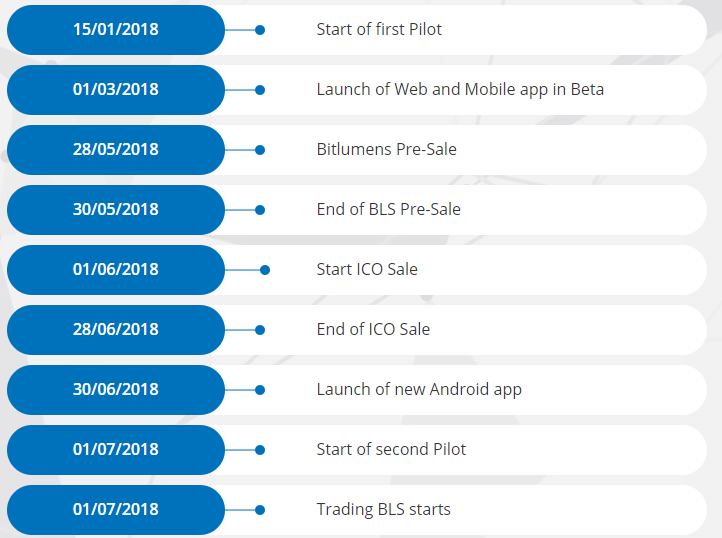This screenshot has width=722, height=538.
Task: Click the timeline dot next to 01/06/2018
Action: coord(265,270)
